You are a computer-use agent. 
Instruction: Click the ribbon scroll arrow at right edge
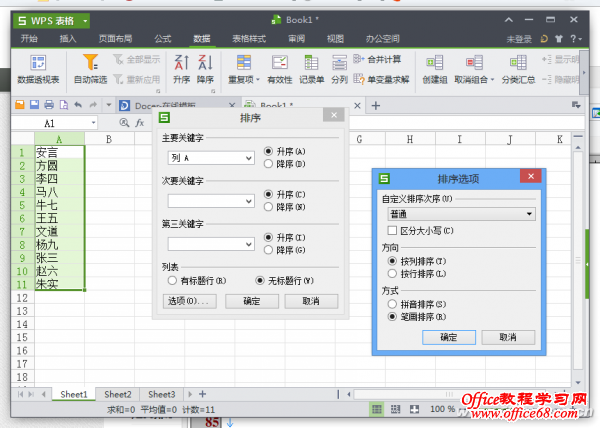584,72
